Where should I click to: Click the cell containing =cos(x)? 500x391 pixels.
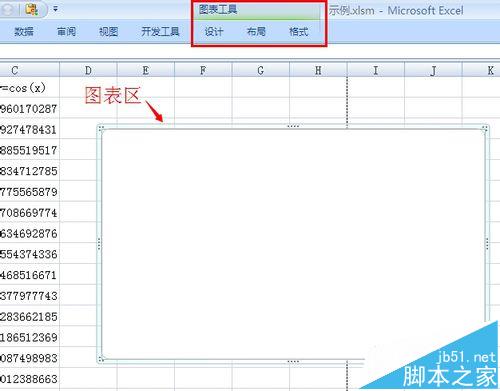[30, 88]
